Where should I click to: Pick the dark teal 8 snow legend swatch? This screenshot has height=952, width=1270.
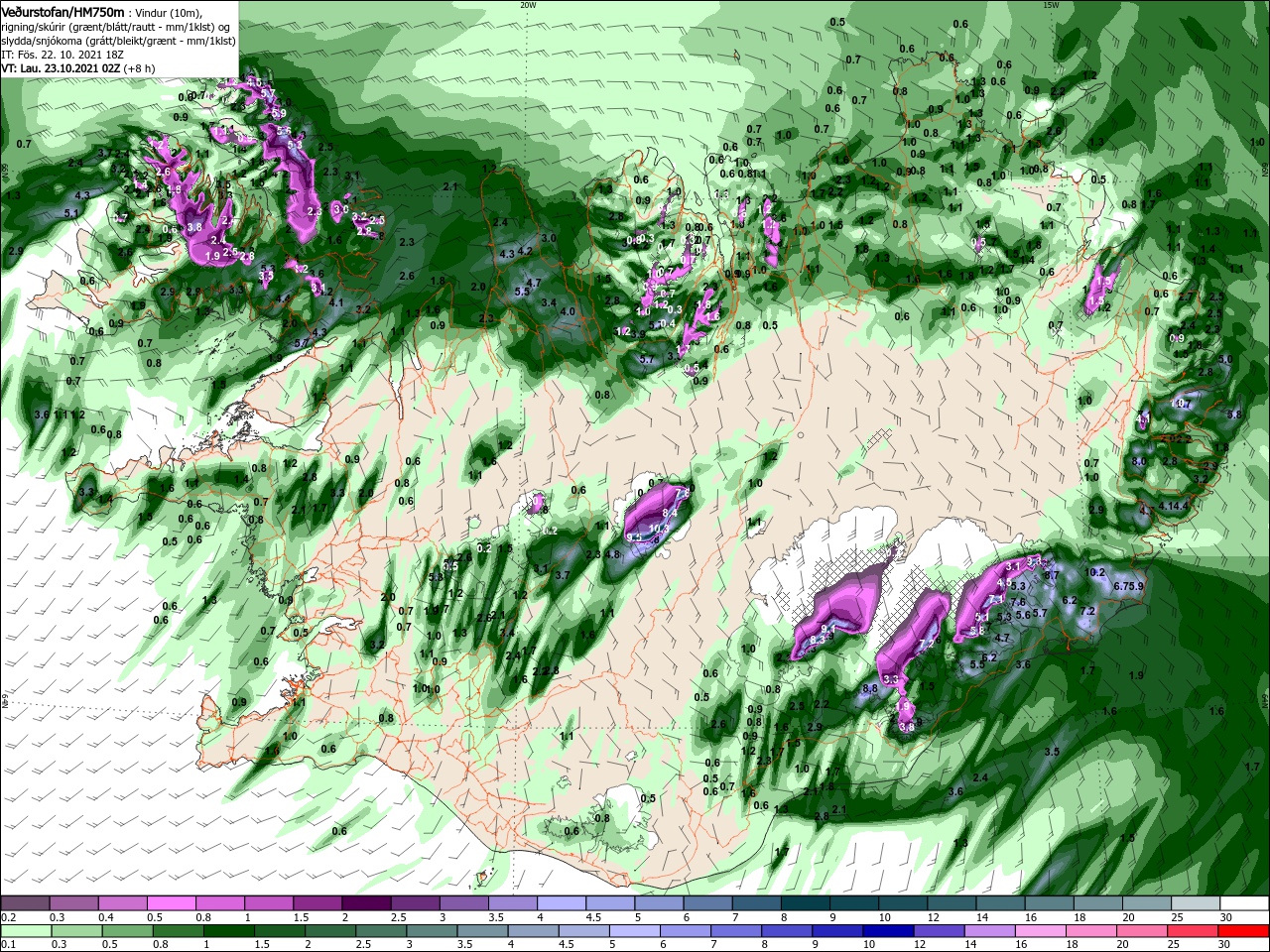[x=806, y=903]
